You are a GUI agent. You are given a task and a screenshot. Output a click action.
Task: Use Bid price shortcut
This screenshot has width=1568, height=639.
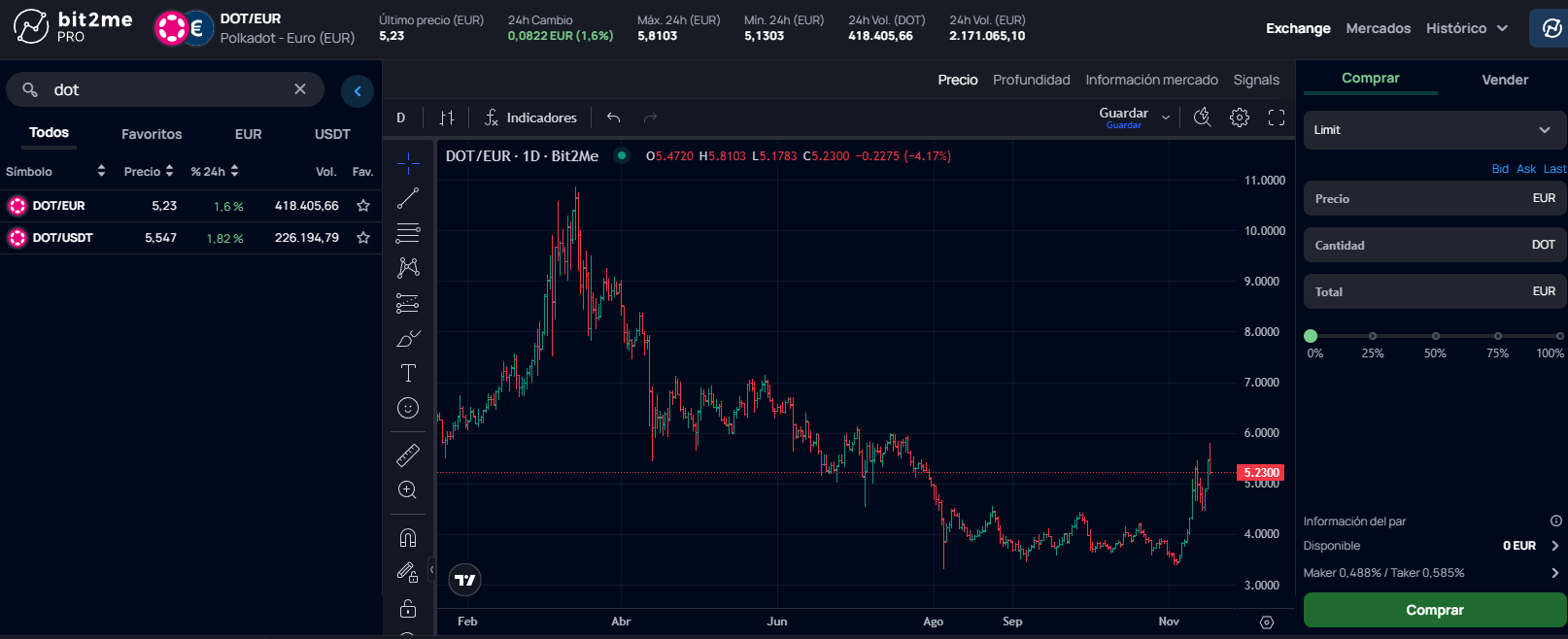pos(1500,169)
